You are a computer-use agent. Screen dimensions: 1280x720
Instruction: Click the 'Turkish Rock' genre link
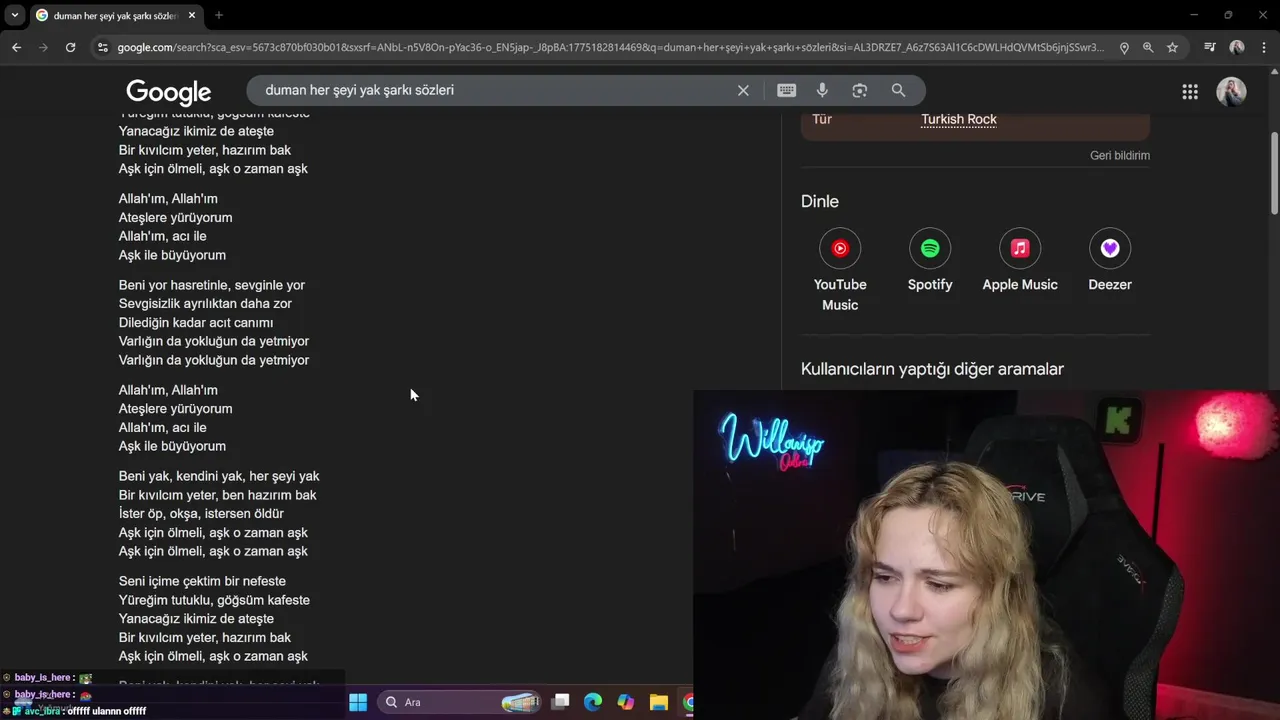coord(959,119)
